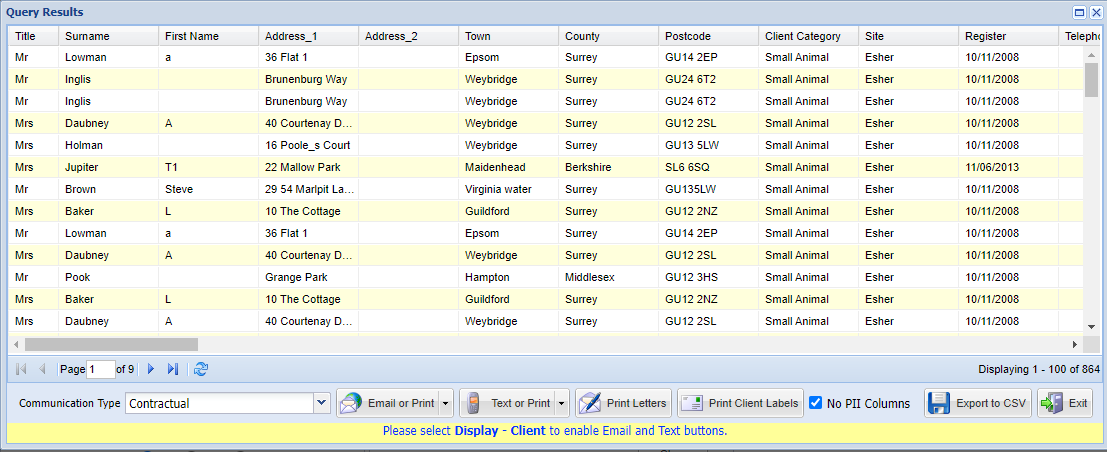This screenshot has height=452, width=1107.
Task: Maximize the Query Results window
Action: point(1079,12)
